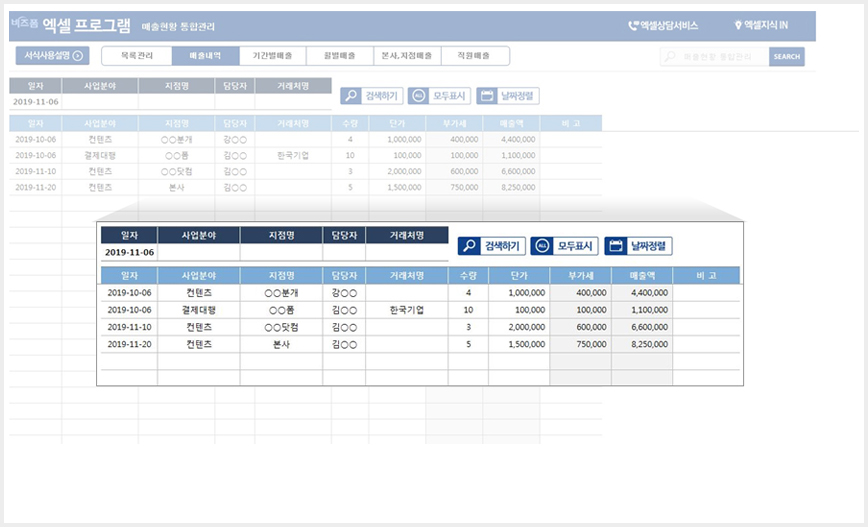Viewport: 868px width, 527px height.
Task: Click the 모두표시 button in the zoomed panel
Action: (x=564, y=246)
